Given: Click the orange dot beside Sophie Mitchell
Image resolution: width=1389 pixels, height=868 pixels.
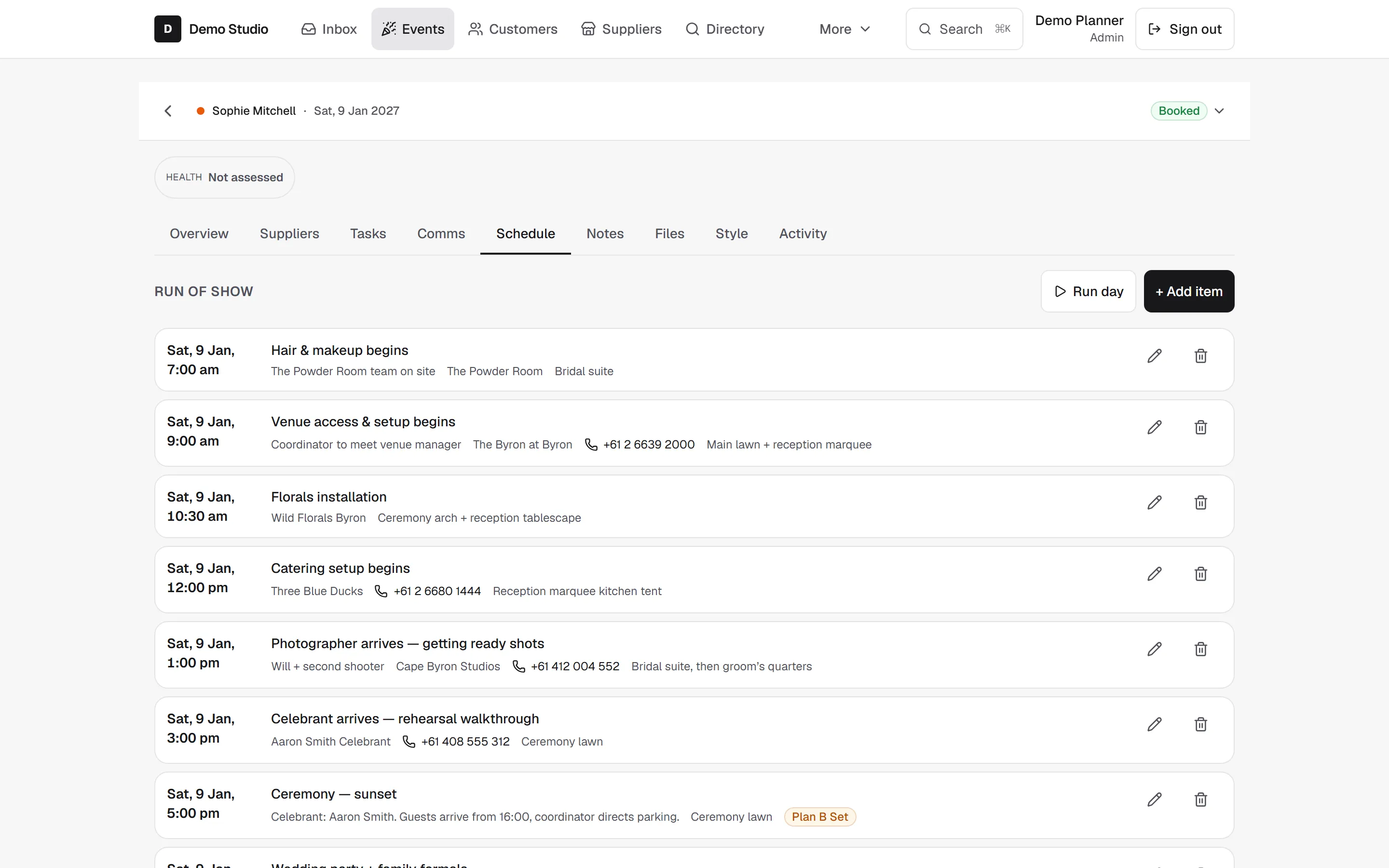Looking at the screenshot, I should pos(200,111).
